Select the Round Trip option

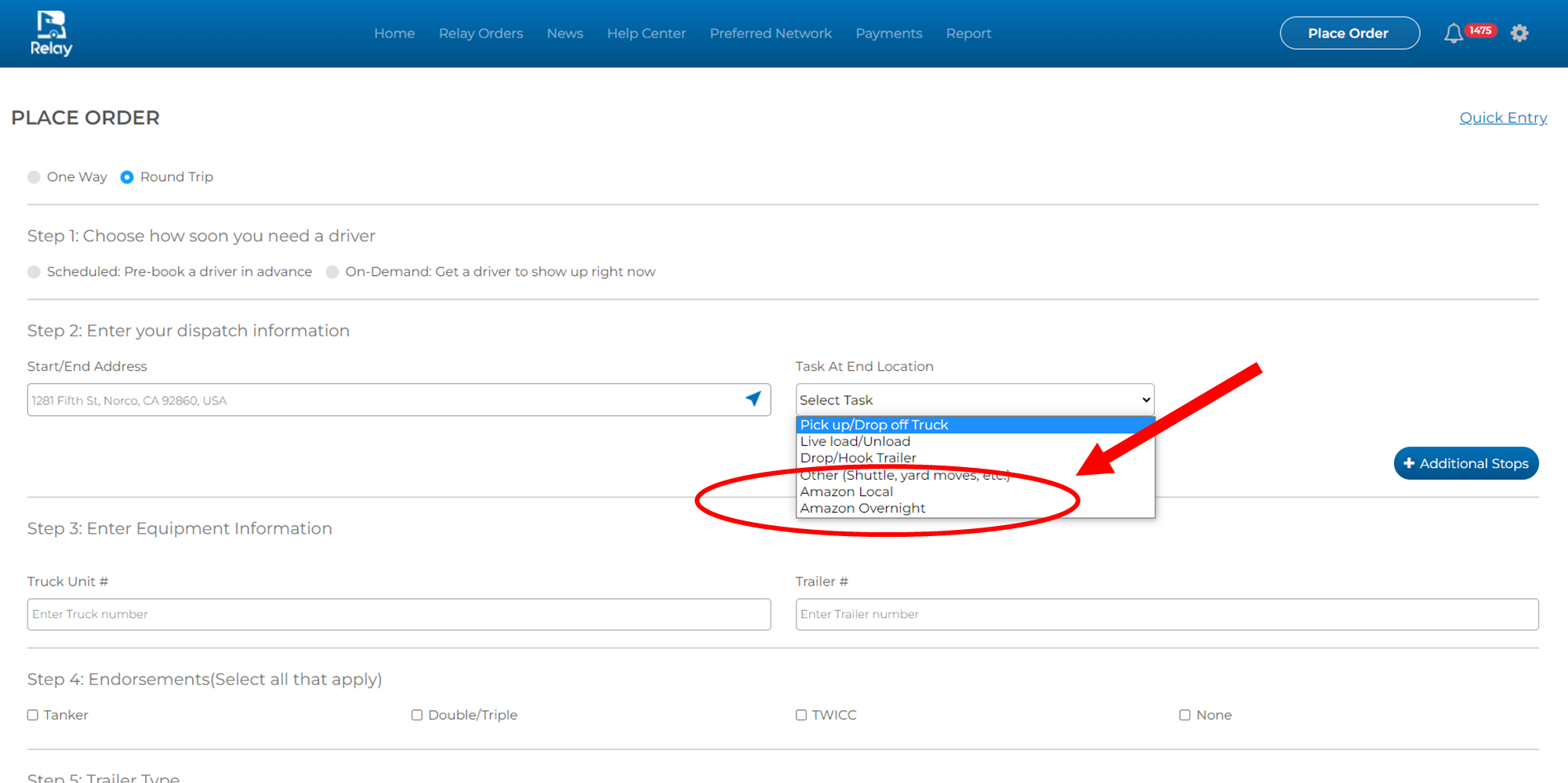(127, 177)
